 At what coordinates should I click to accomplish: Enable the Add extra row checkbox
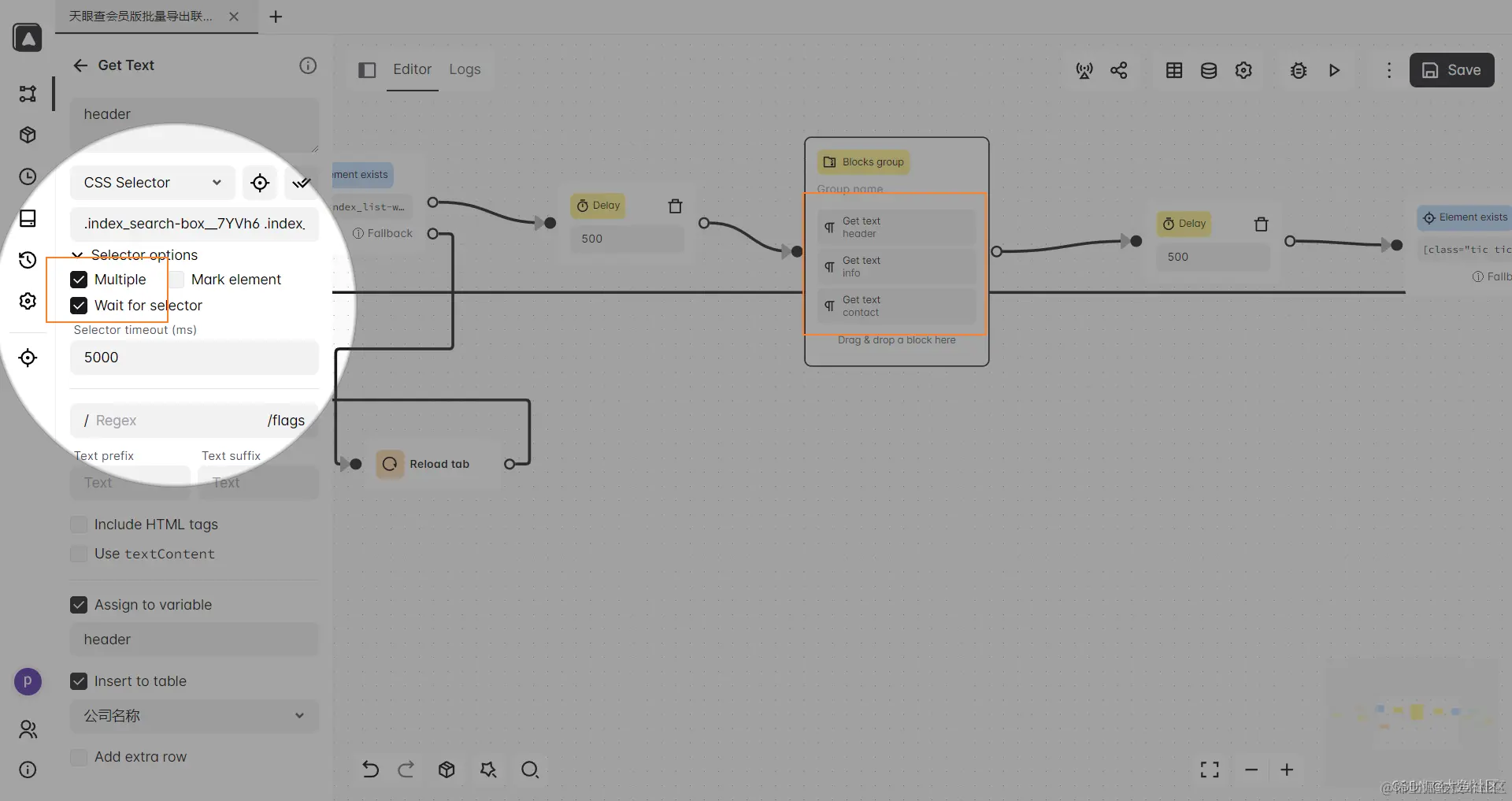(79, 757)
